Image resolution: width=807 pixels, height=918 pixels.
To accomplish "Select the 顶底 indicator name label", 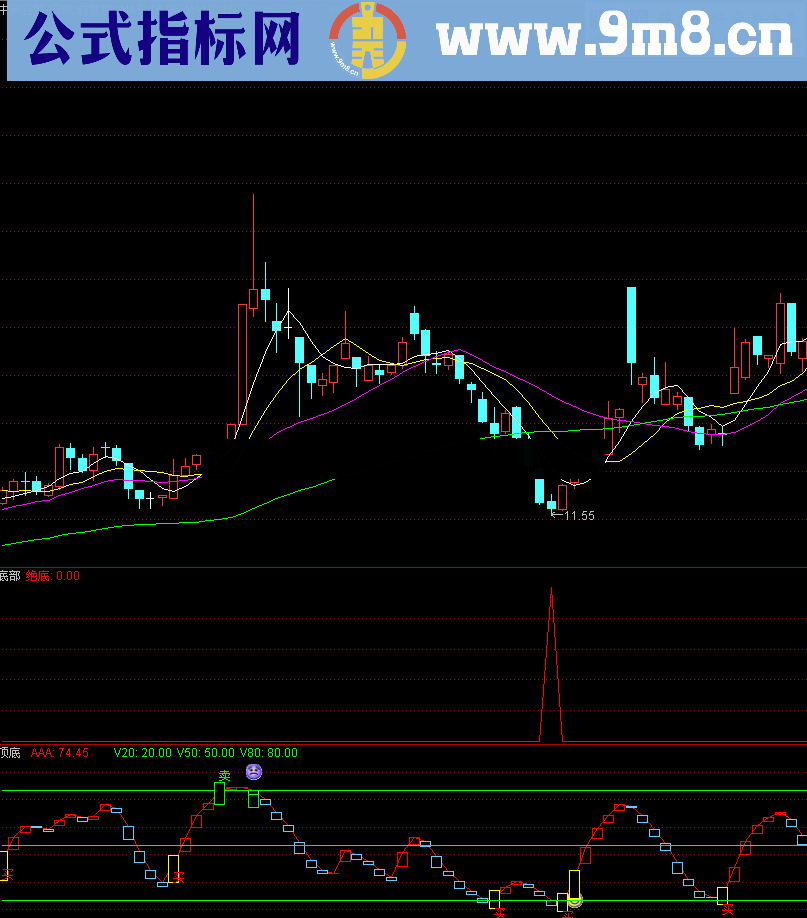I will (9, 753).
